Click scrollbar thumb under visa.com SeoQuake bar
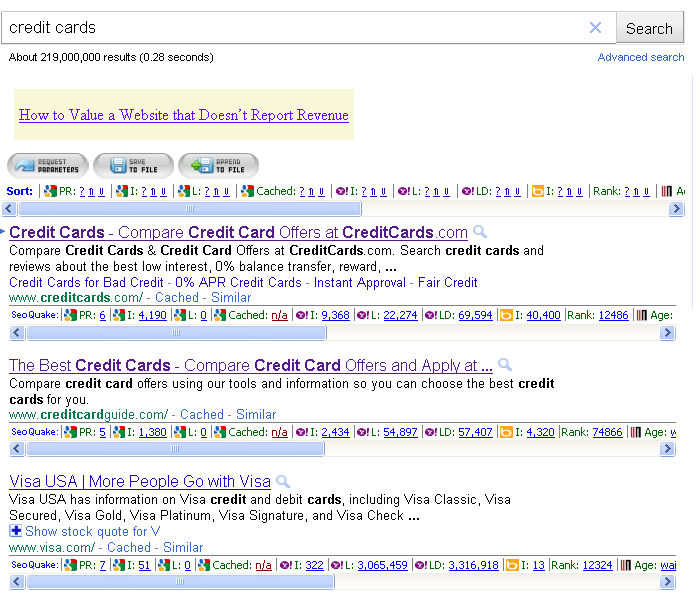Viewport: 696px width, 597px height. coord(180,581)
